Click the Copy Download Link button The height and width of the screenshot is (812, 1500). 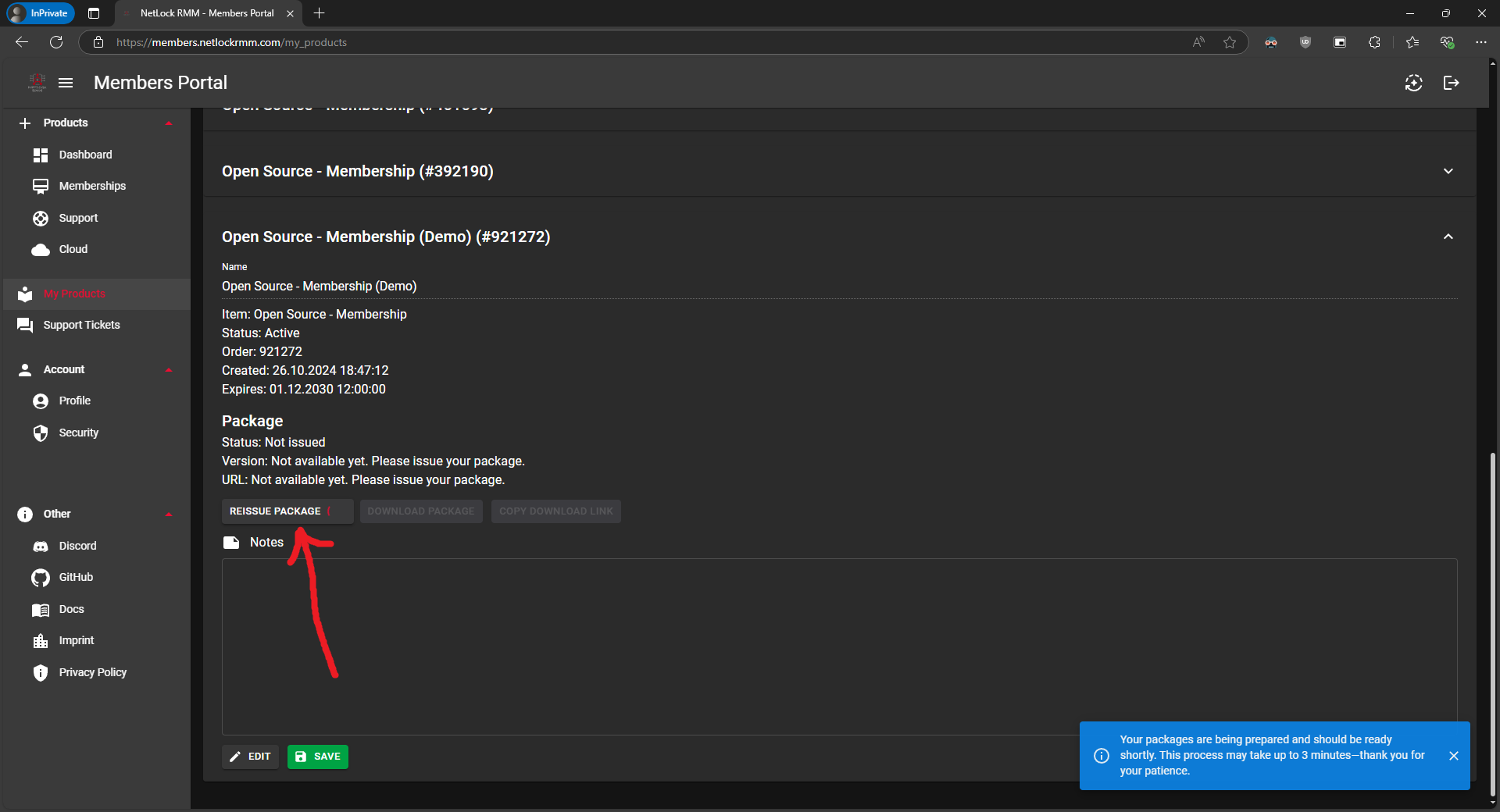click(x=556, y=511)
